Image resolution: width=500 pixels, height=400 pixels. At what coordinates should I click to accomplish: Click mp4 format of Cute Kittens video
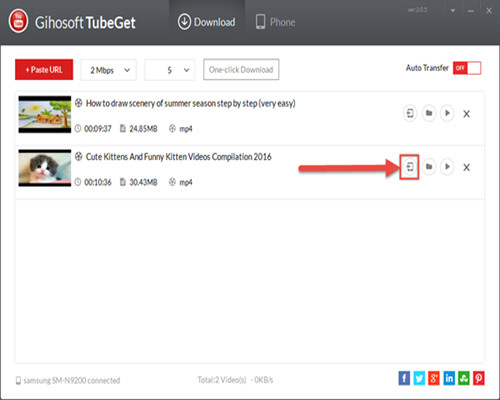186,183
